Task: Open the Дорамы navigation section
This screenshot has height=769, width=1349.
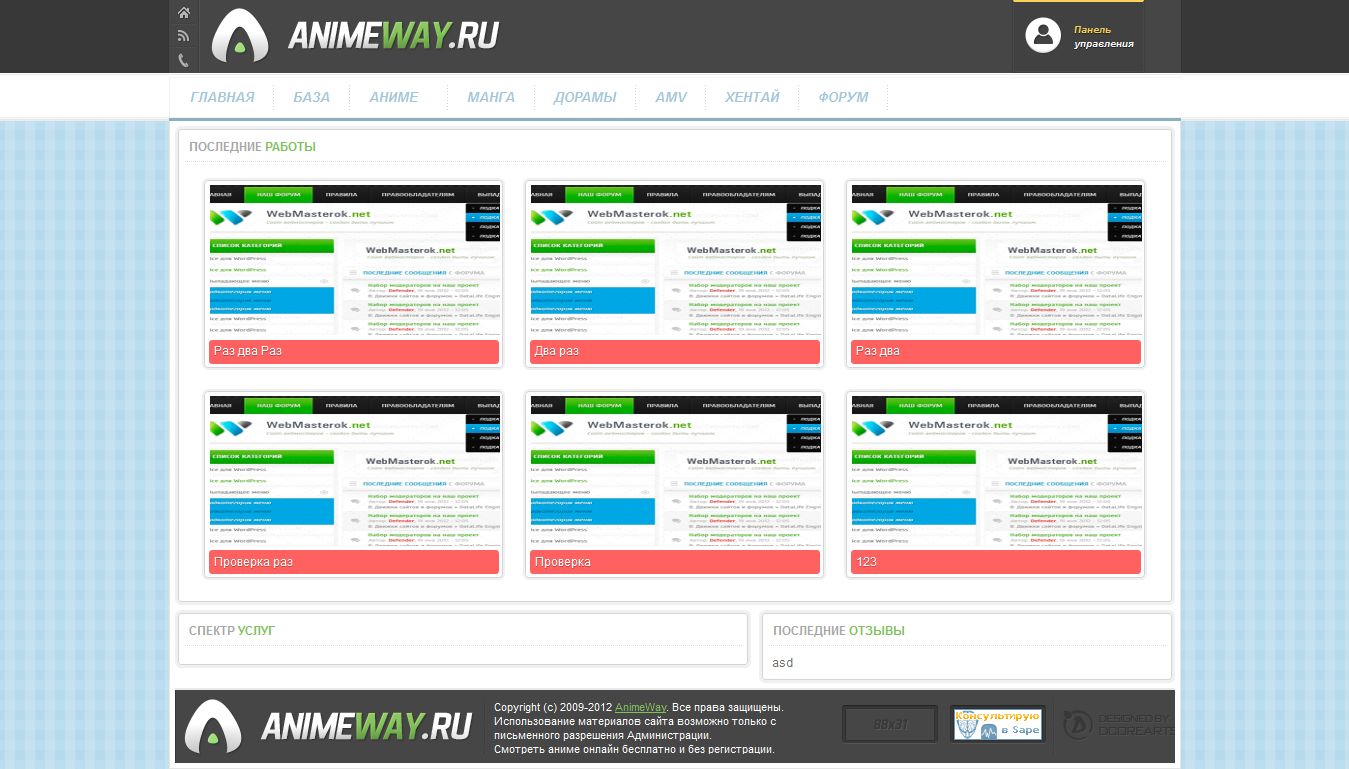Action: (585, 97)
